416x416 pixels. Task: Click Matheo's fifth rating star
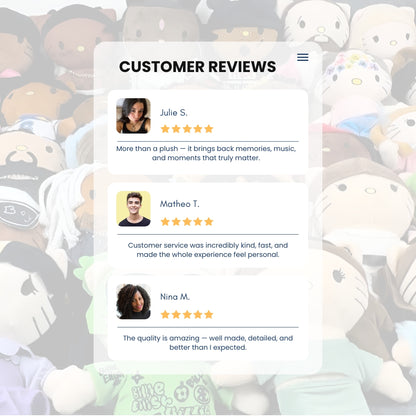click(209, 222)
